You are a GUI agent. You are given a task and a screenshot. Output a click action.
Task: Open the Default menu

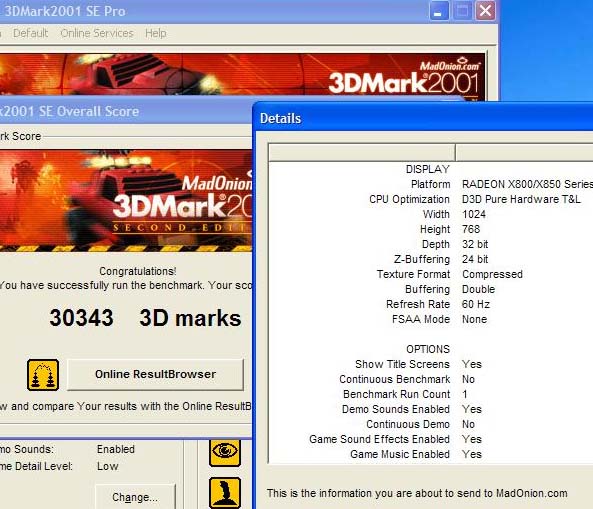(31, 33)
